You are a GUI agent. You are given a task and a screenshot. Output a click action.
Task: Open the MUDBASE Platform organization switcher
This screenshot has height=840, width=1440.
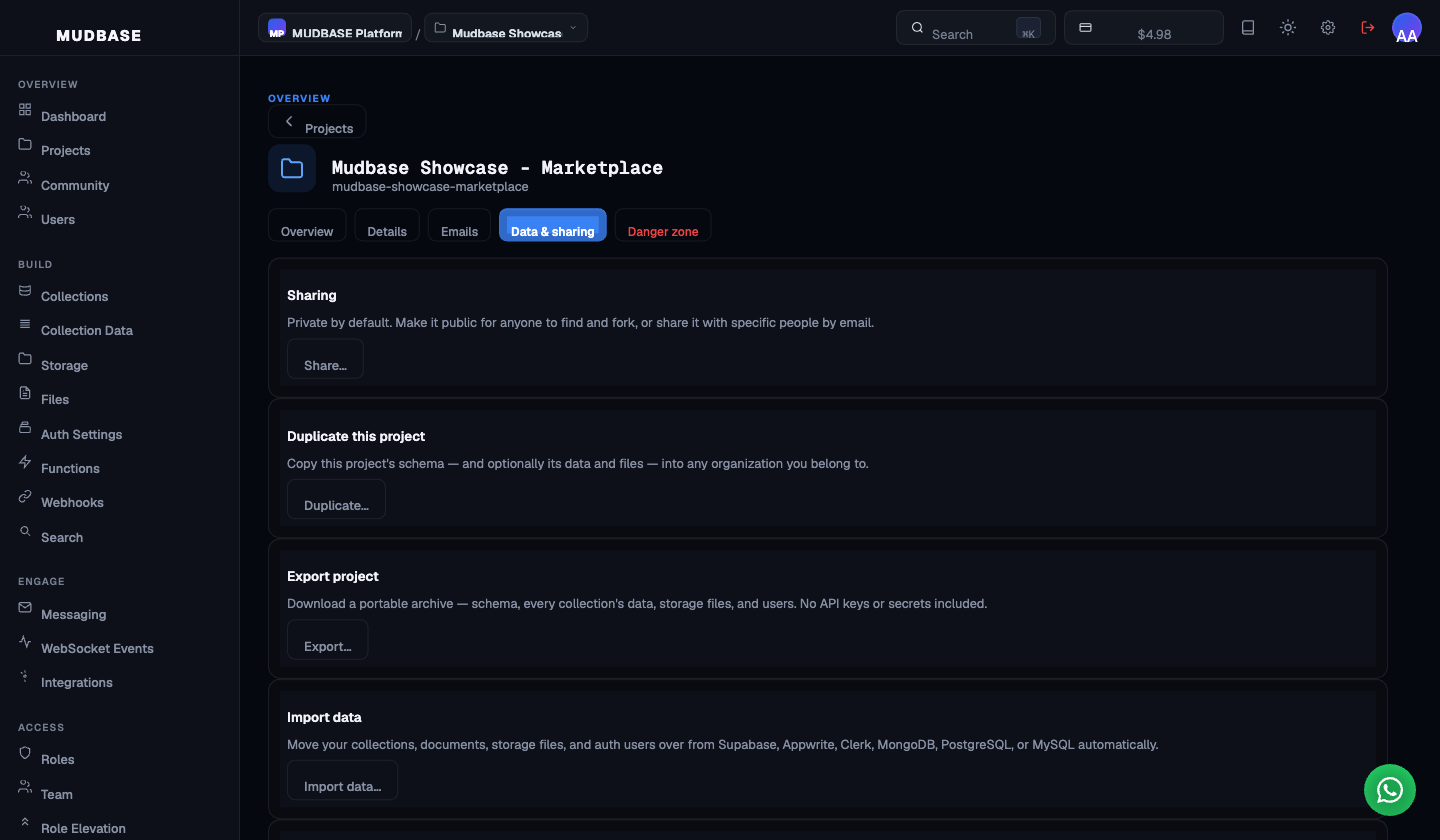[x=335, y=28]
